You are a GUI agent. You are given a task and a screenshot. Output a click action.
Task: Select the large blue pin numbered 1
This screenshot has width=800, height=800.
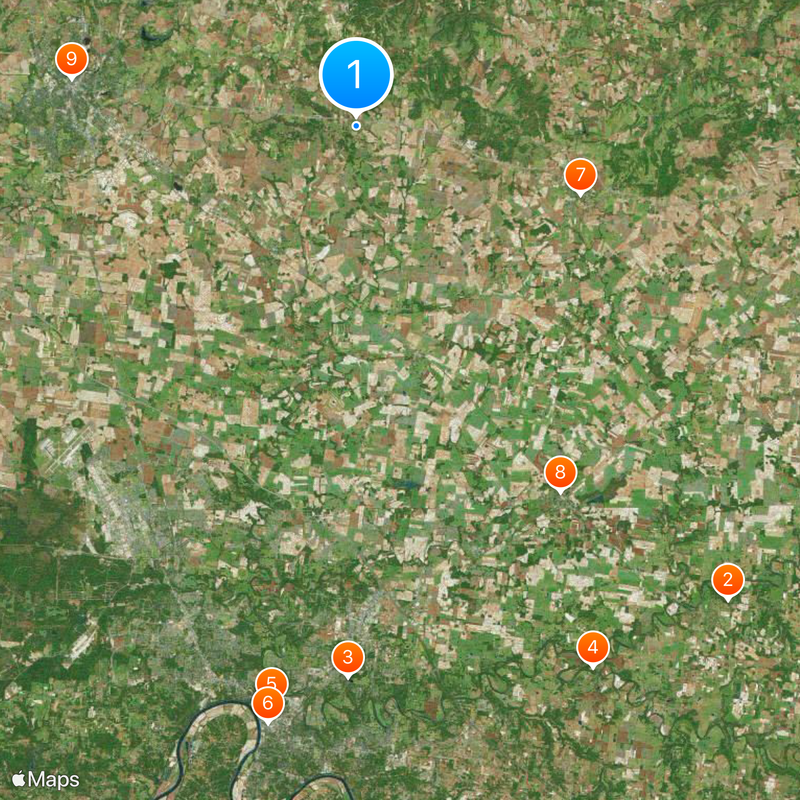pos(356,75)
